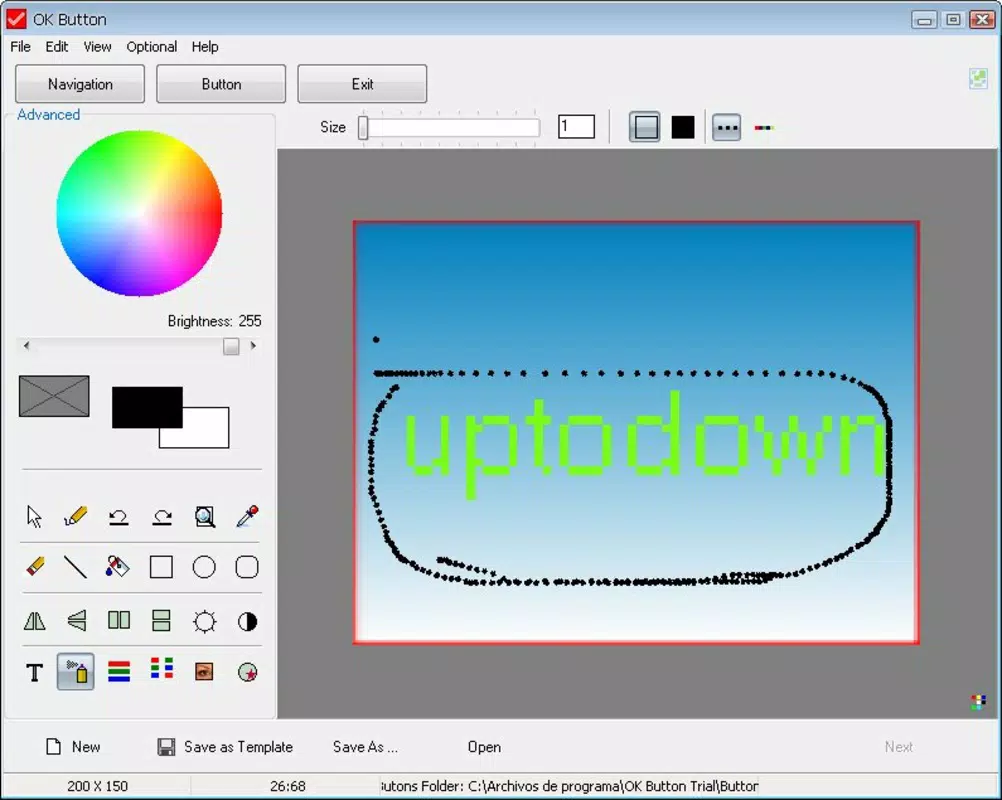Screen dimensions: 1002x800
Task: Click the '200 X 150' status text
Action: tap(97, 786)
